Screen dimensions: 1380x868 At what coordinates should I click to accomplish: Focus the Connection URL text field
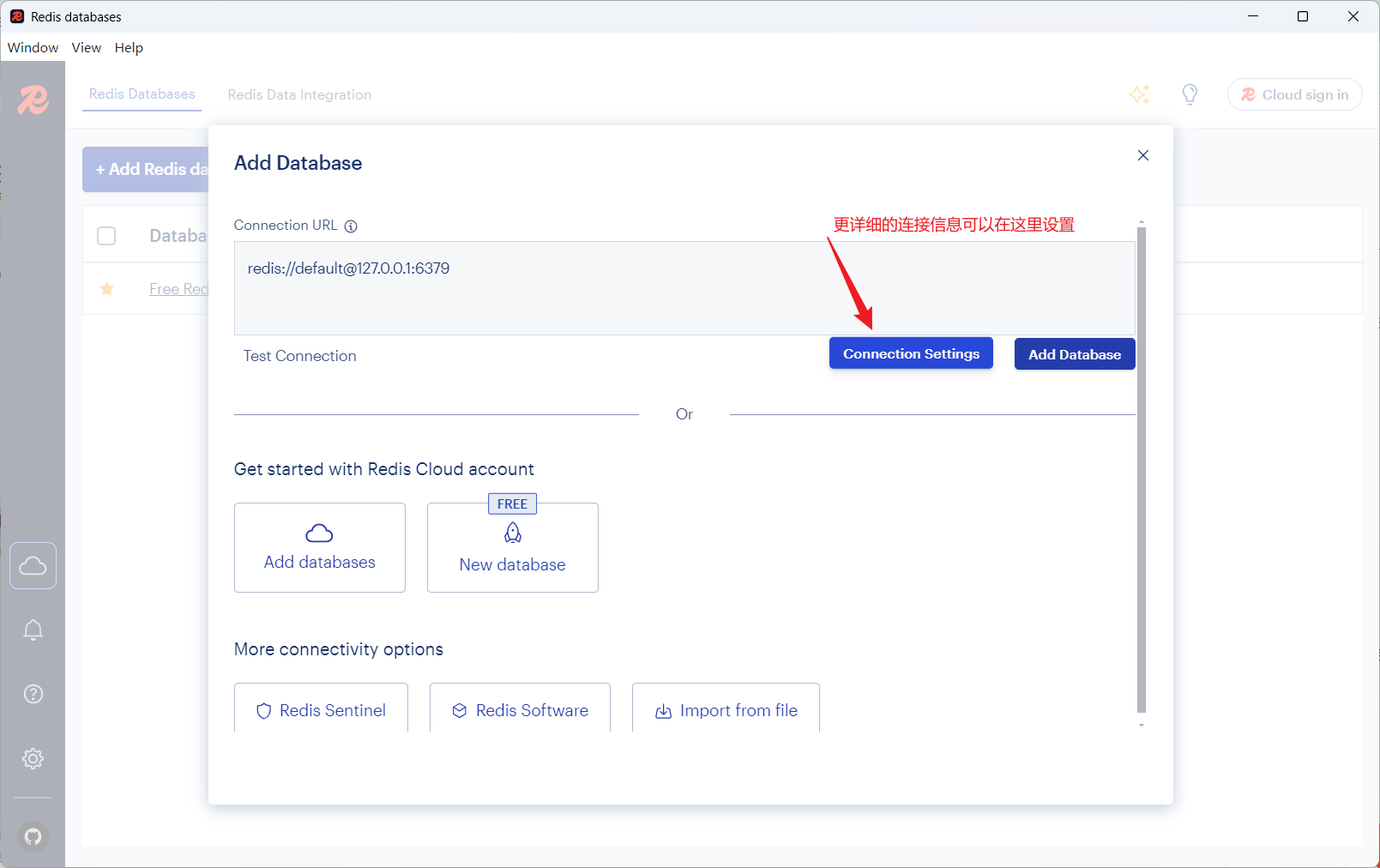click(684, 288)
